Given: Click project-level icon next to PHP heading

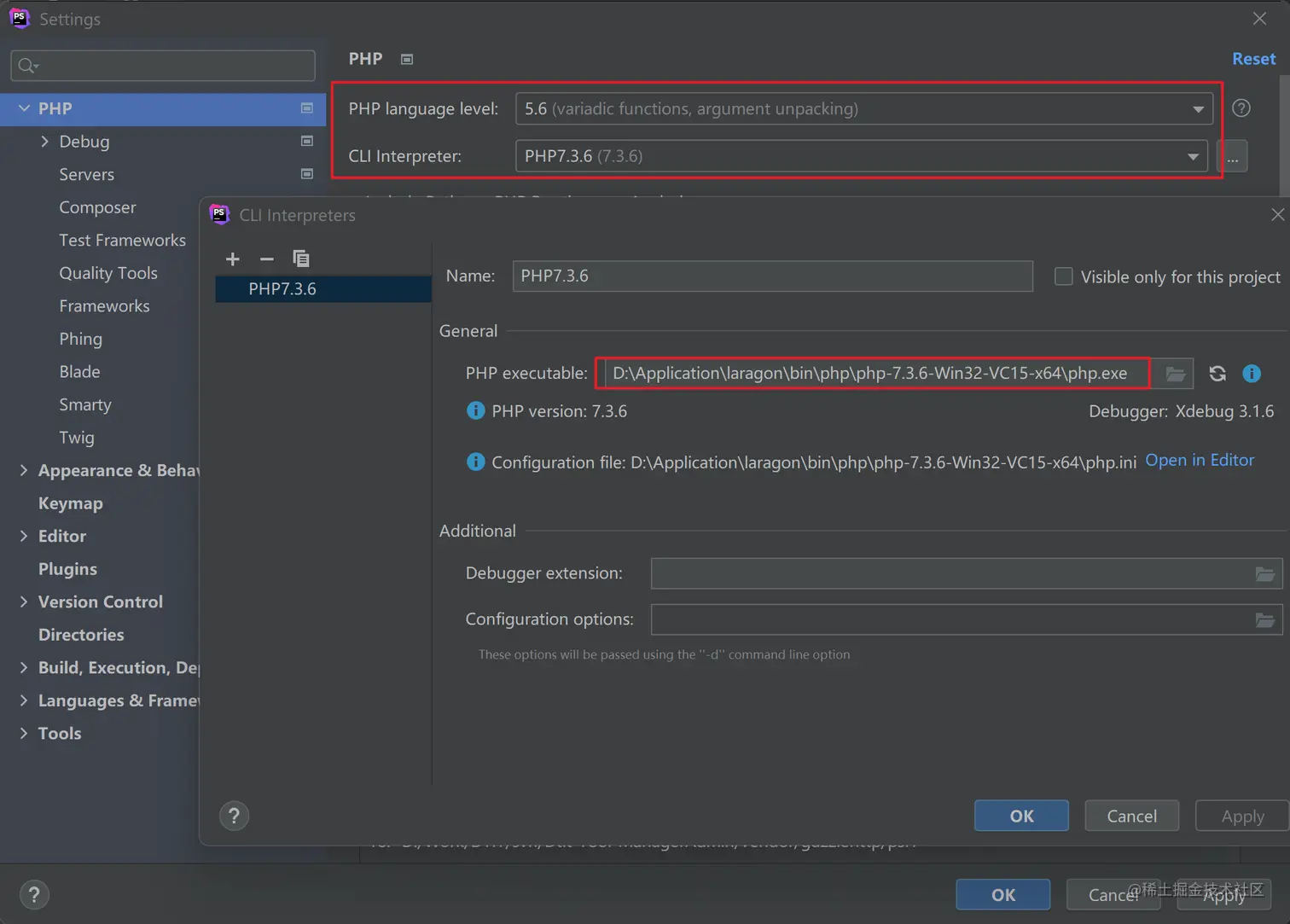Looking at the screenshot, I should [407, 59].
